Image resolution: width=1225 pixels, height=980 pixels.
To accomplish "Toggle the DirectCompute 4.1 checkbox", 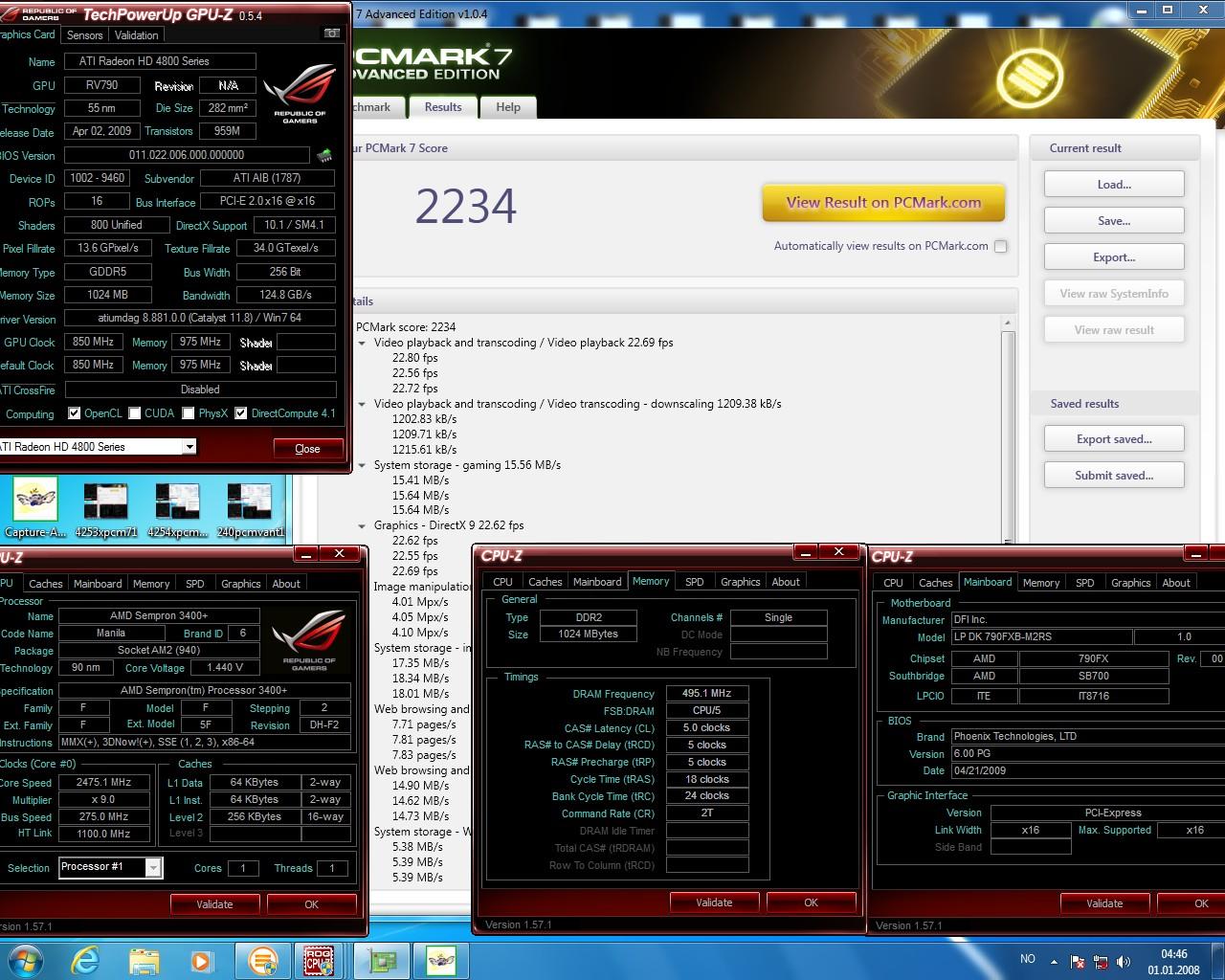I will [241, 413].
